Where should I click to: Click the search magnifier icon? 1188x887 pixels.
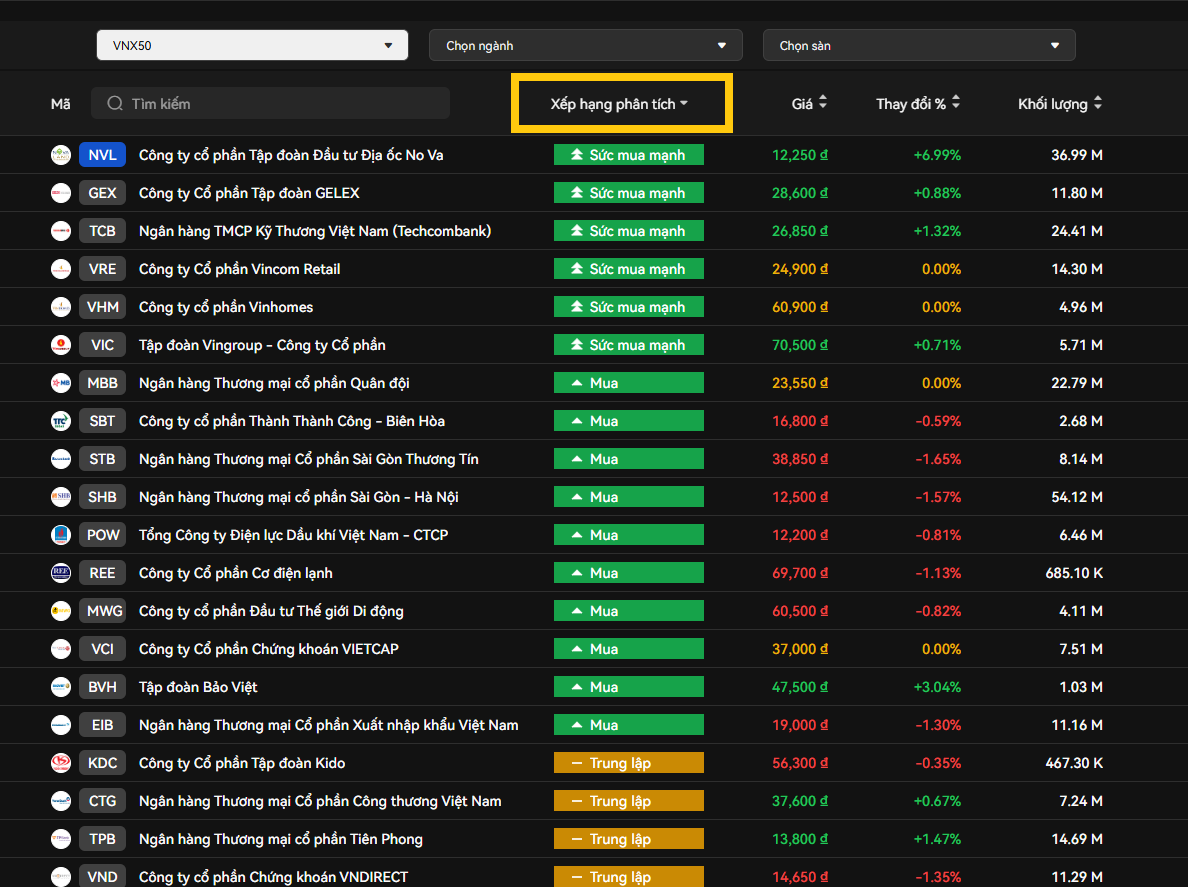click(114, 103)
